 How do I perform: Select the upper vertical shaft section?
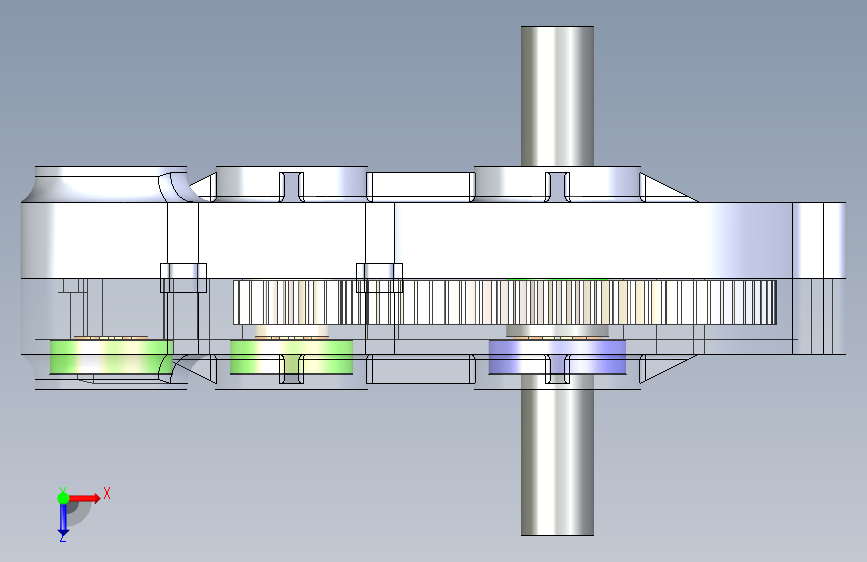pos(557,96)
